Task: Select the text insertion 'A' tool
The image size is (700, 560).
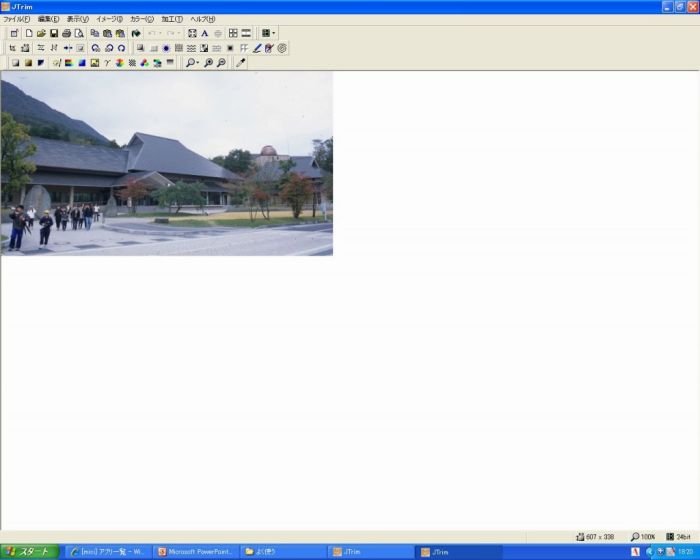Action: (205, 33)
